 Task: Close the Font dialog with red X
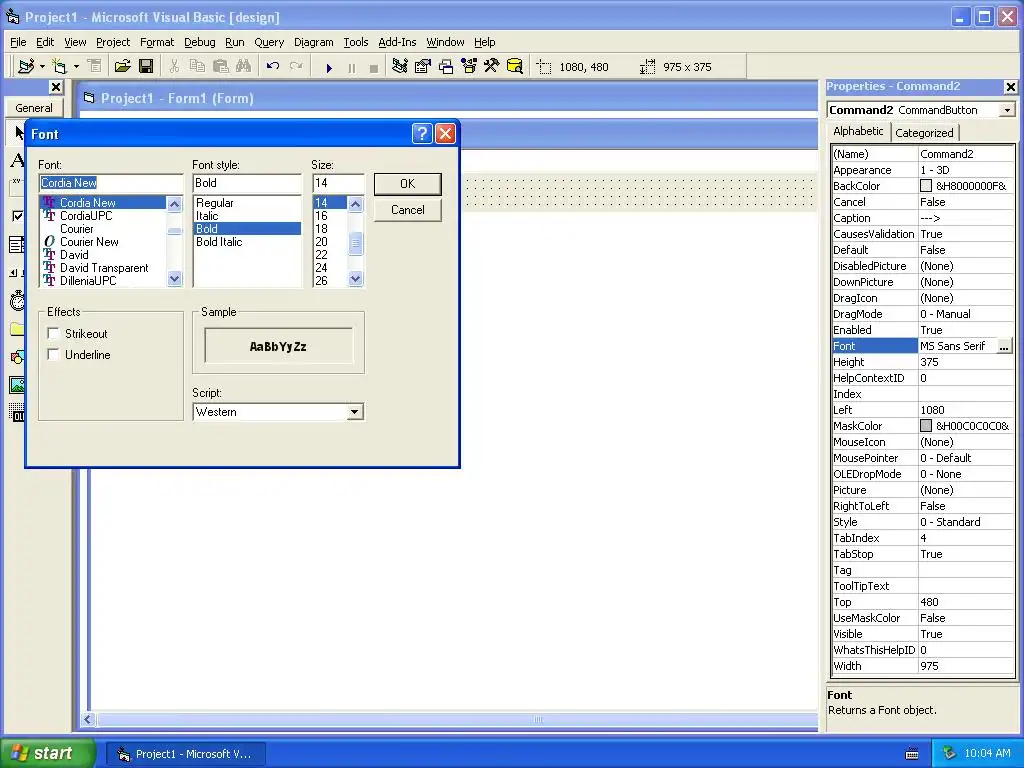[x=445, y=134]
